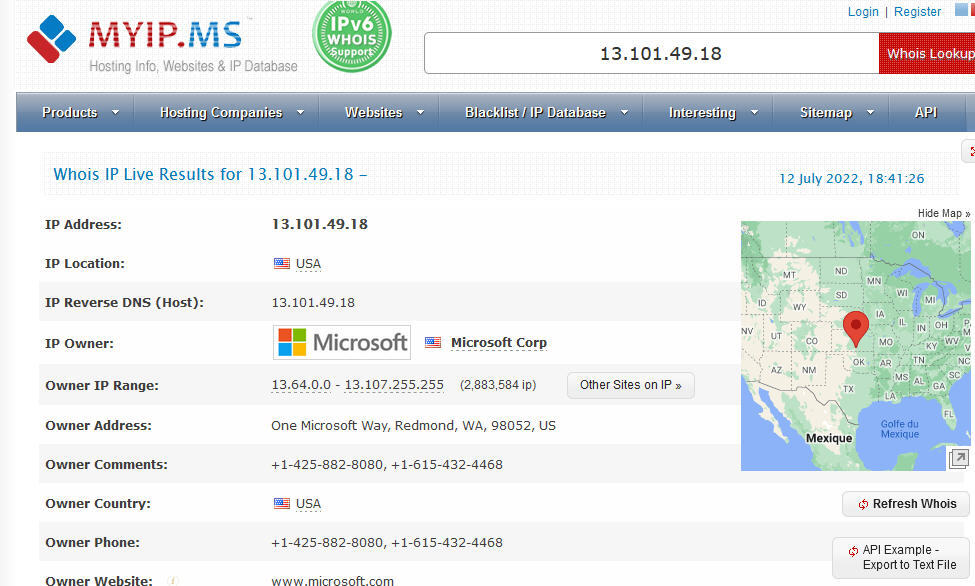Image resolution: width=975 pixels, height=586 pixels.
Task: Click the (2,883,584 ip) count text
Action: [x=498, y=385]
